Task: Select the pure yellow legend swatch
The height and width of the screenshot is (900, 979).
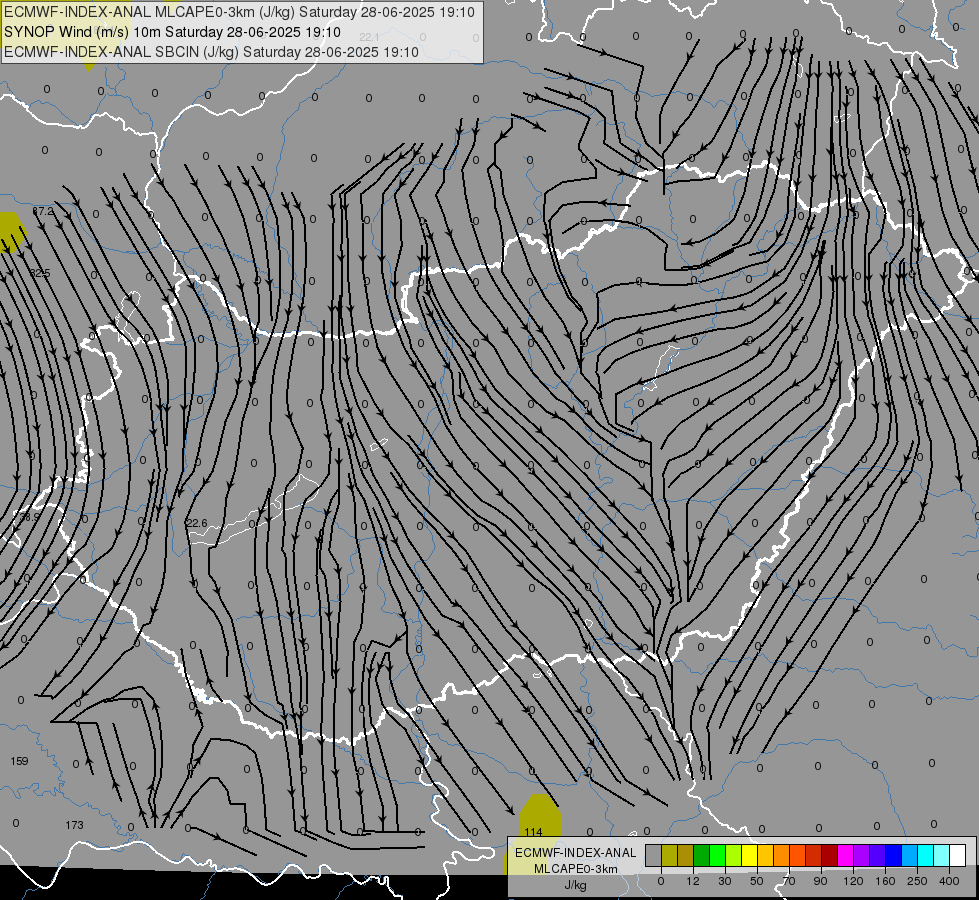Action: tap(749, 855)
